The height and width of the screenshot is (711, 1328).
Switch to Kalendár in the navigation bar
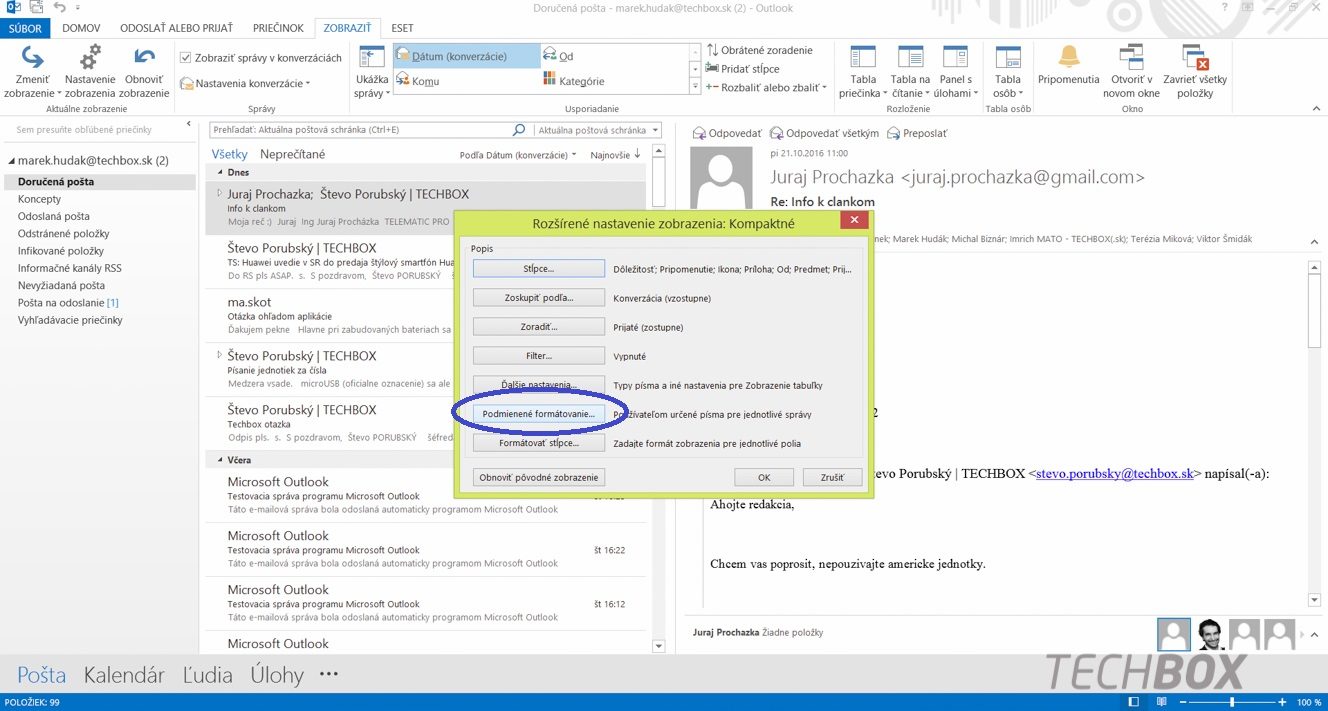click(124, 675)
